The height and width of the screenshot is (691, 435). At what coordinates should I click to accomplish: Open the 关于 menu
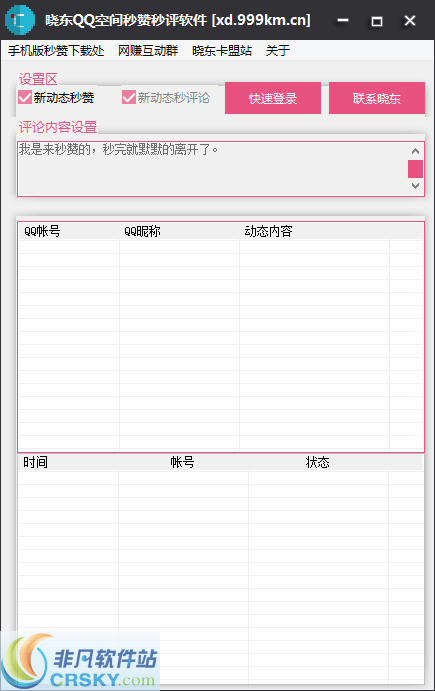click(278, 51)
